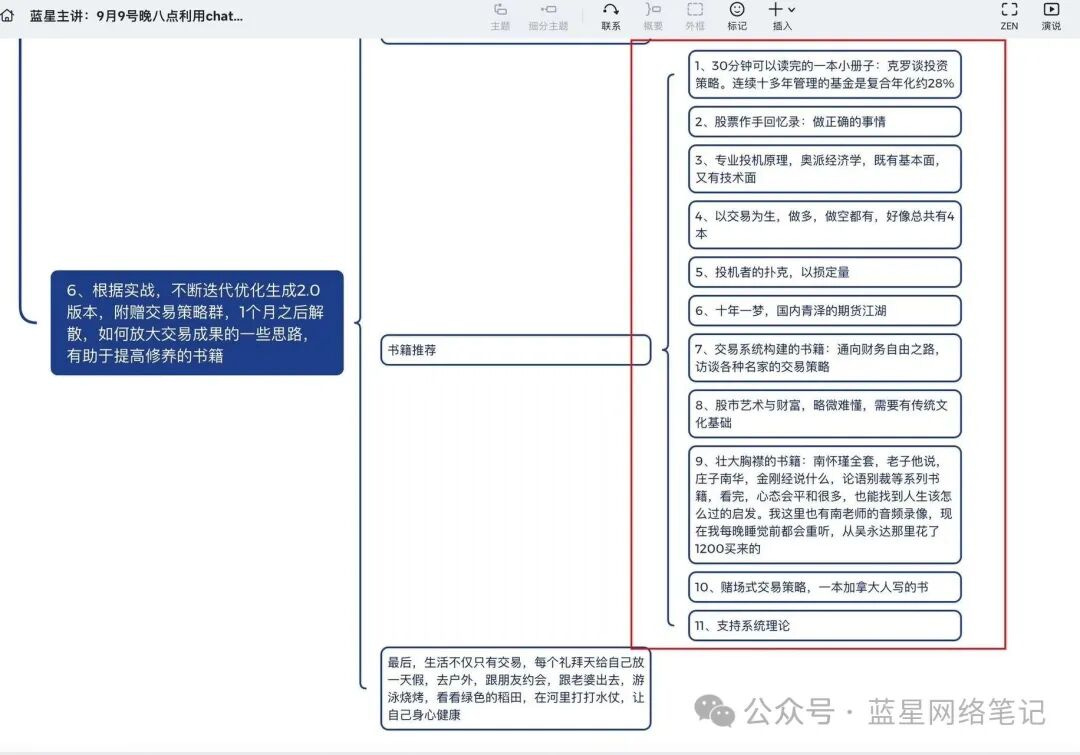
Task: Select the 支持系统理论 node
Action: [825, 625]
